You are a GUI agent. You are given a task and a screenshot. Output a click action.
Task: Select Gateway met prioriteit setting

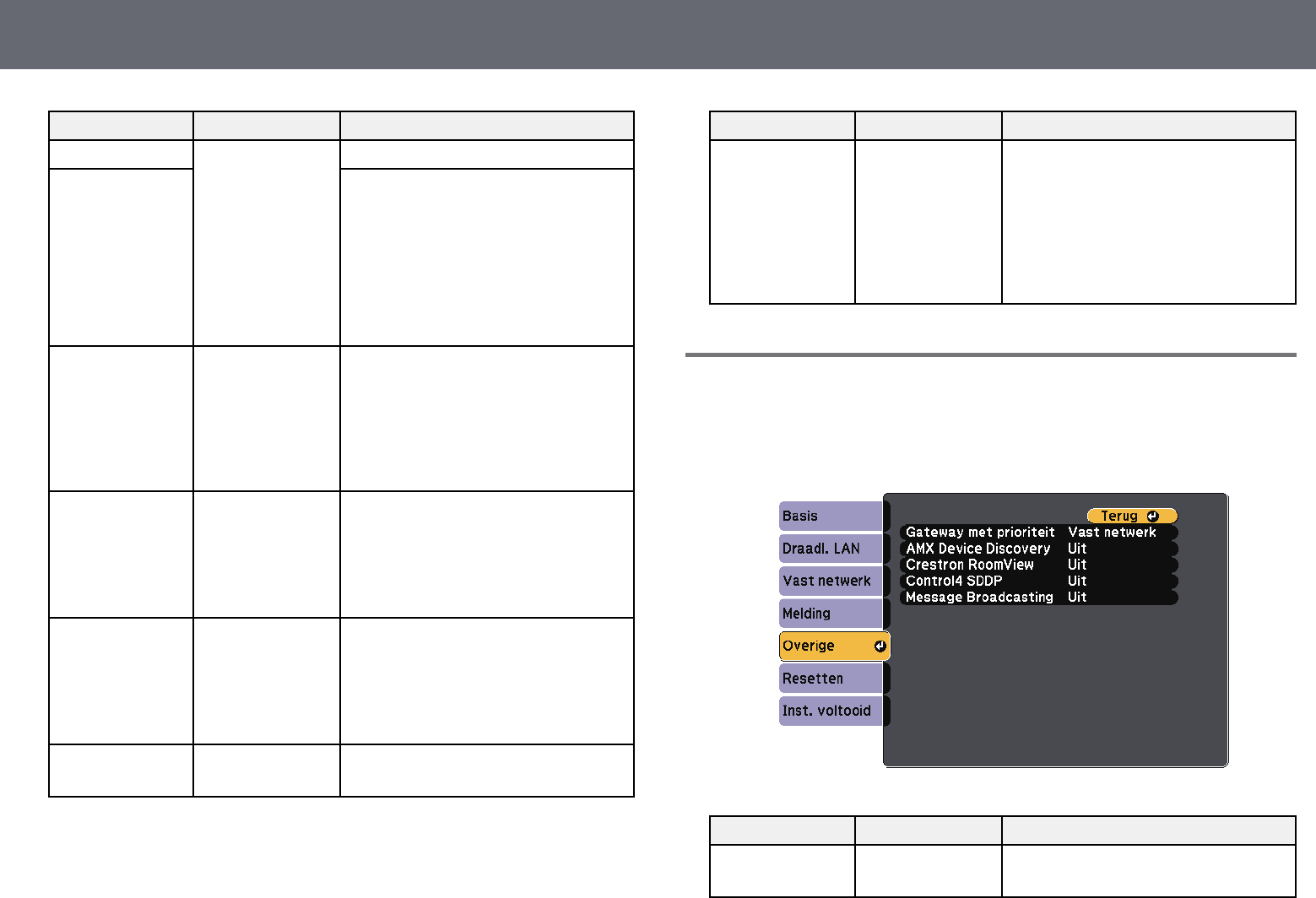(1038, 533)
